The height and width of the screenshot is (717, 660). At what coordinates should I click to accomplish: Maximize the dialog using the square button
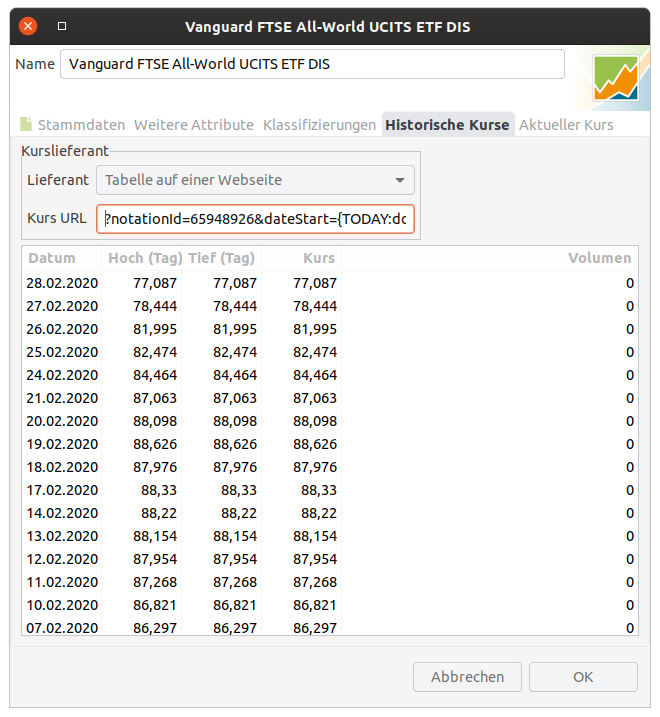click(62, 26)
